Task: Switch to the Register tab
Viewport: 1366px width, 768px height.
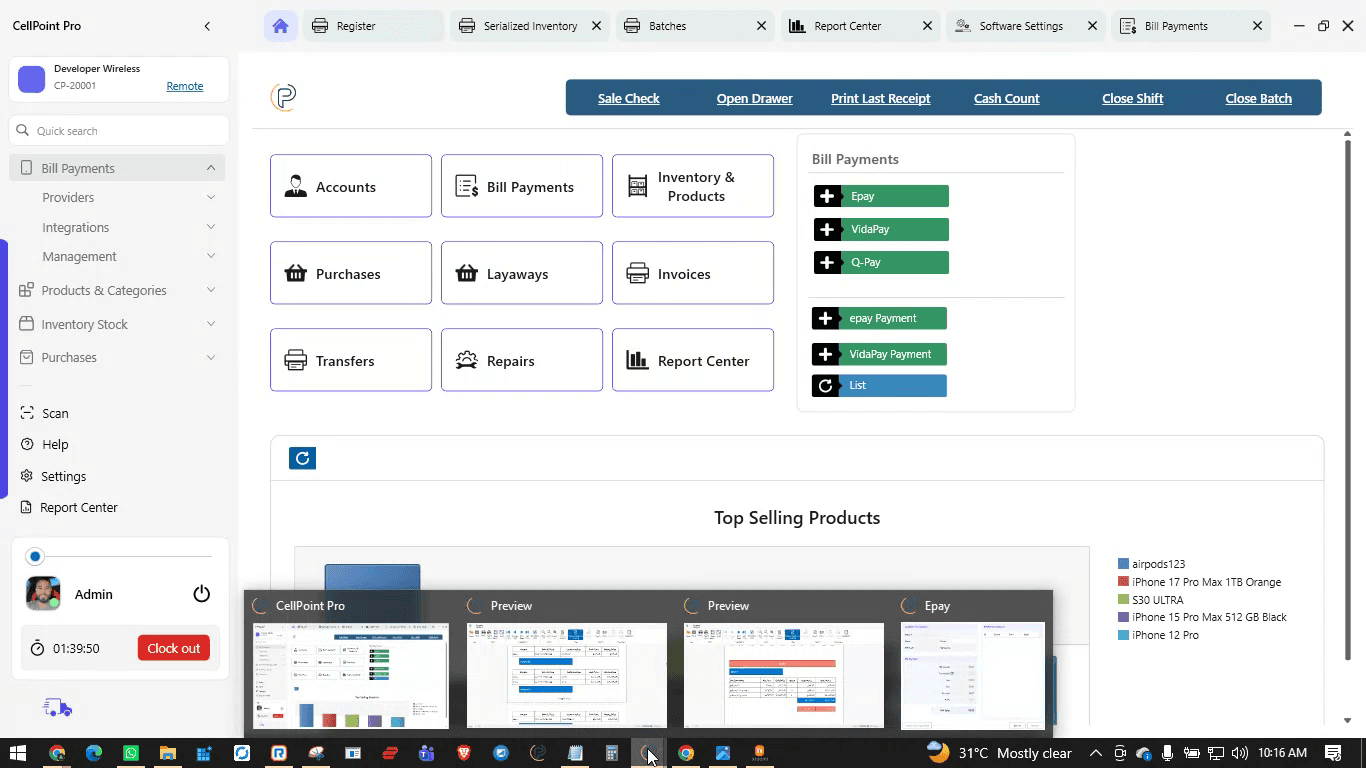Action: click(372, 26)
